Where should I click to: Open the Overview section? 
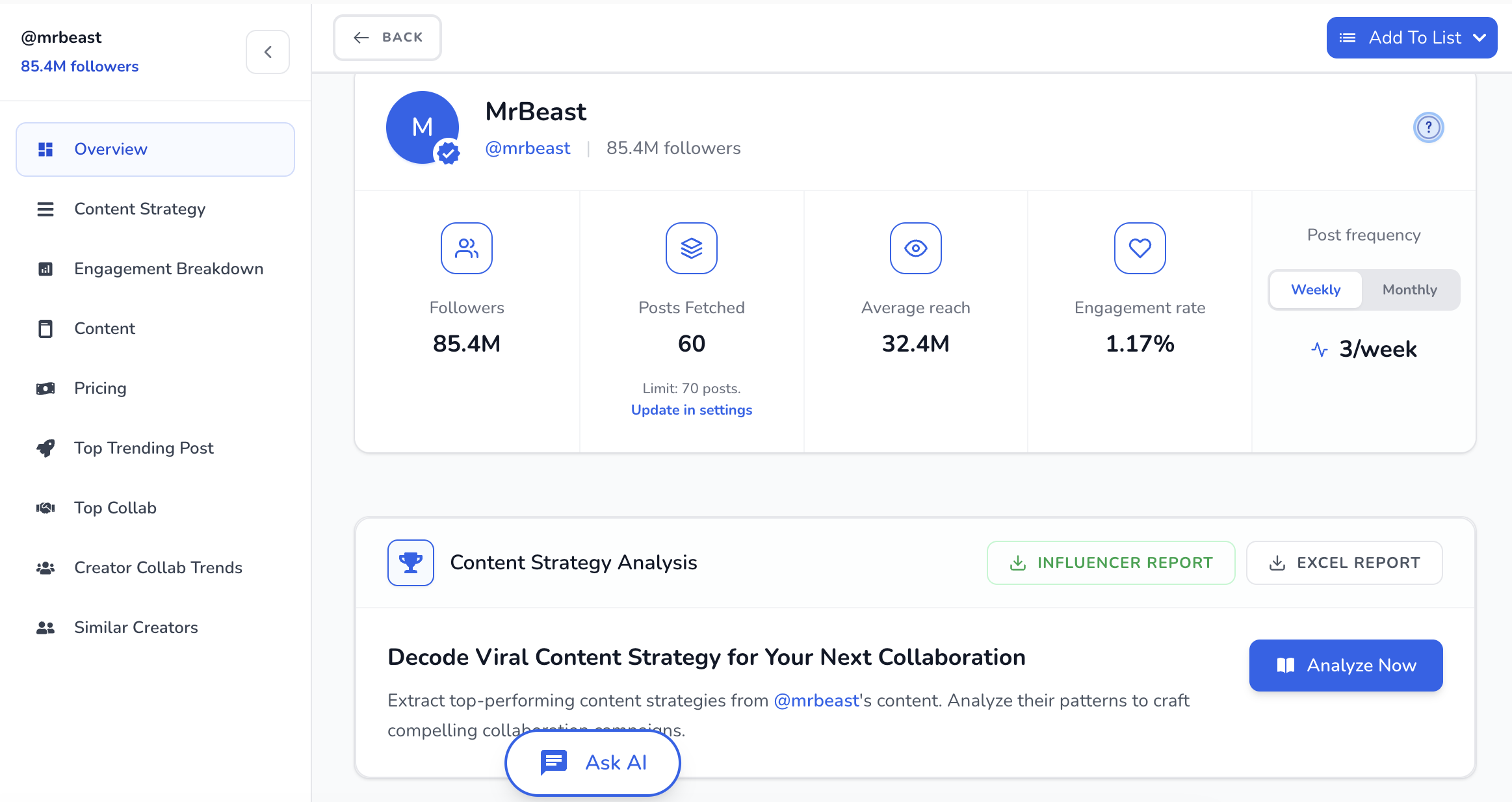tap(155, 149)
